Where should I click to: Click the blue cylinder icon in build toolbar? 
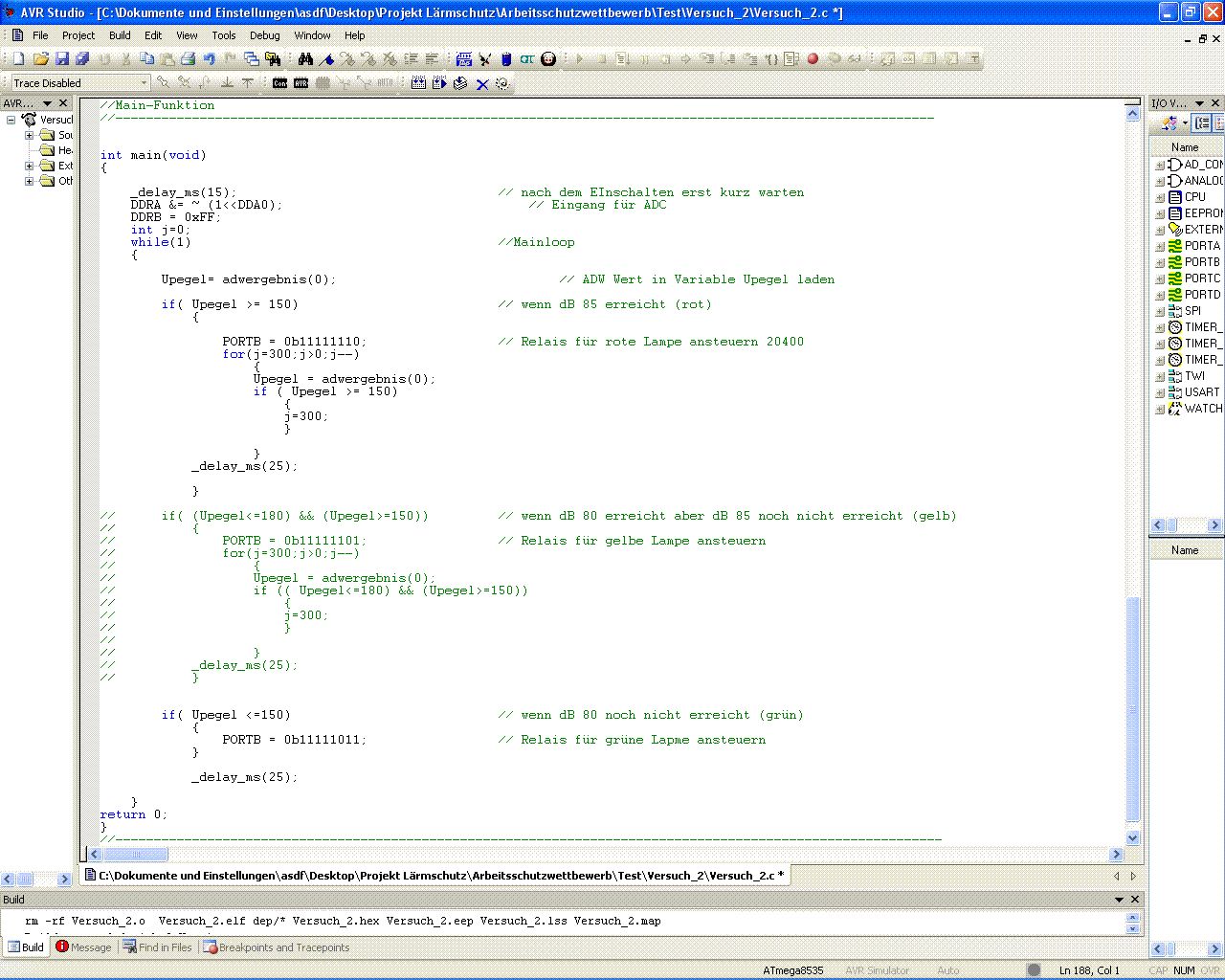[x=506, y=59]
